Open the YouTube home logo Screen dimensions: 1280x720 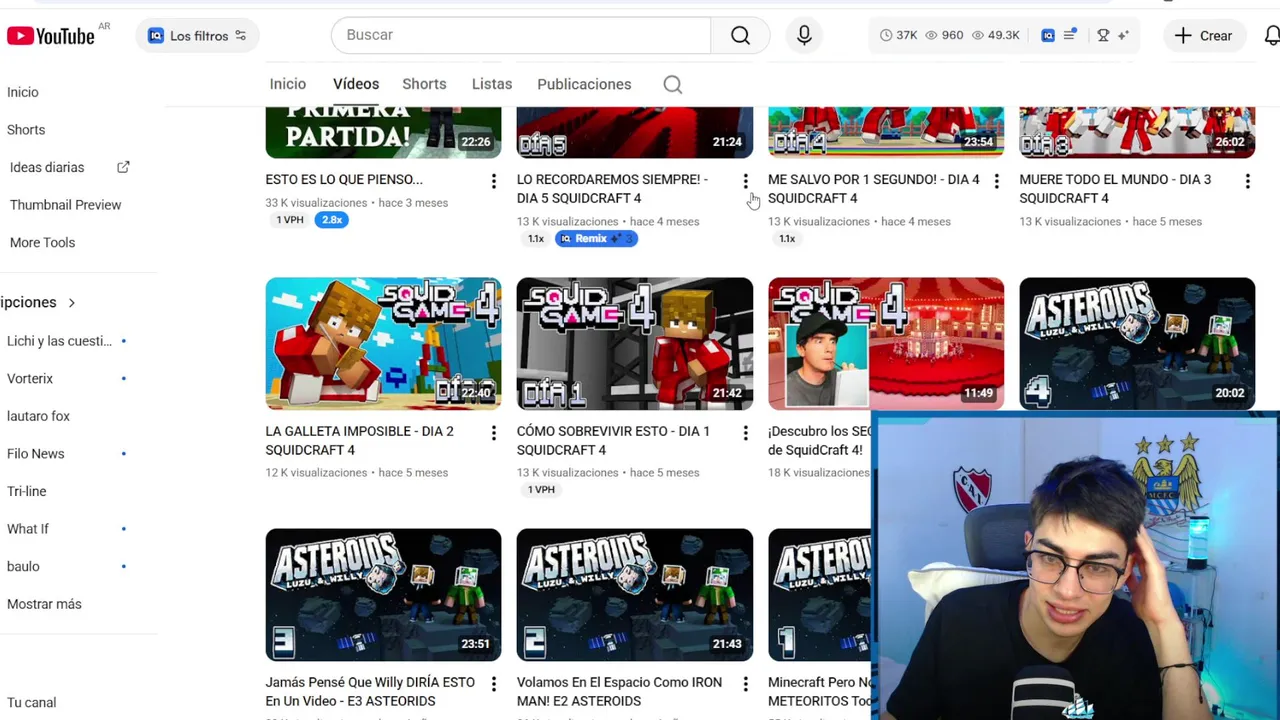pos(51,36)
